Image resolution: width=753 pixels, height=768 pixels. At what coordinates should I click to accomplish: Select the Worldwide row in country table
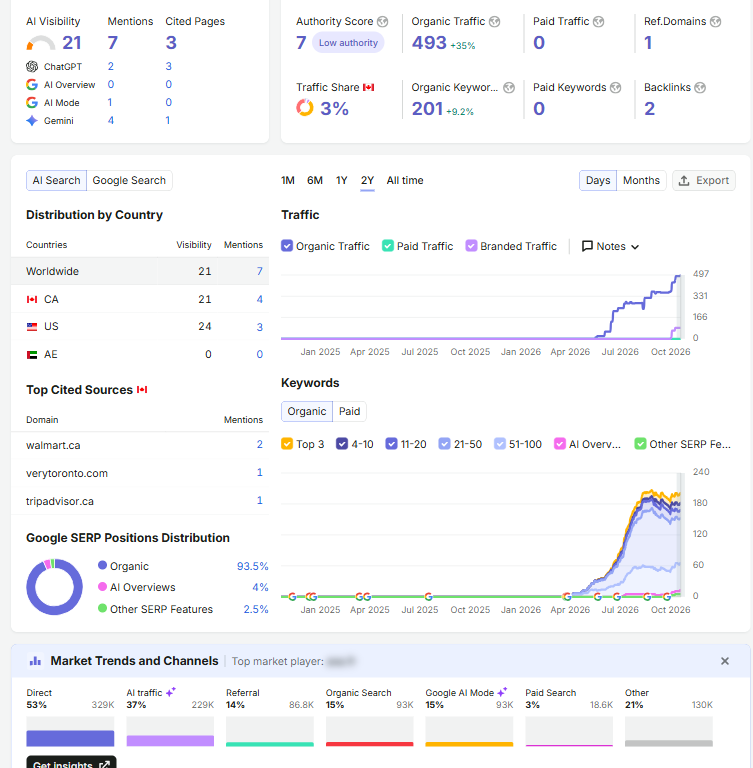pos(140,271)
